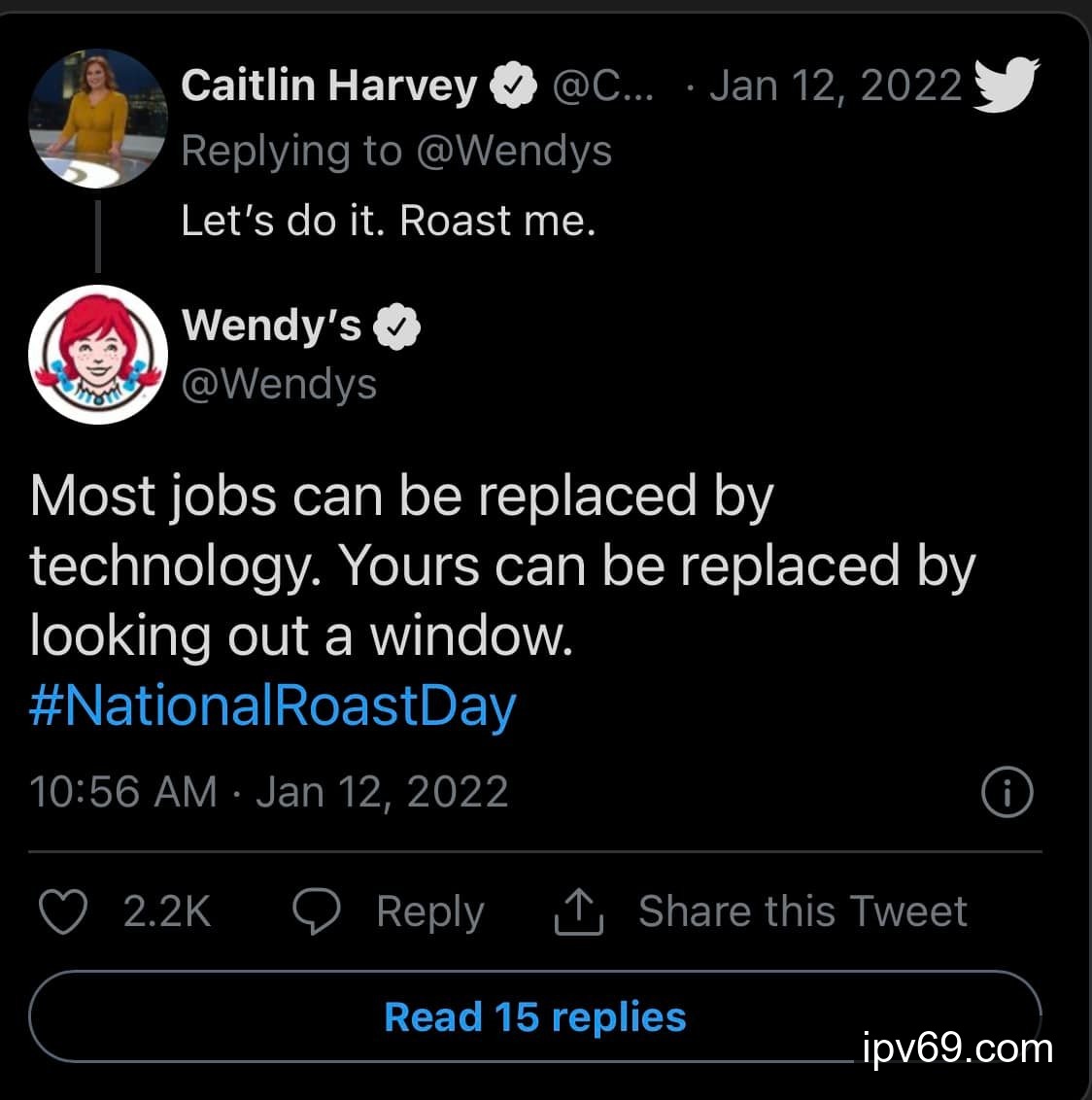Open Wendy's logo profile picture
Viewport: 1092px width, 1100px height.
coord(98,355)
